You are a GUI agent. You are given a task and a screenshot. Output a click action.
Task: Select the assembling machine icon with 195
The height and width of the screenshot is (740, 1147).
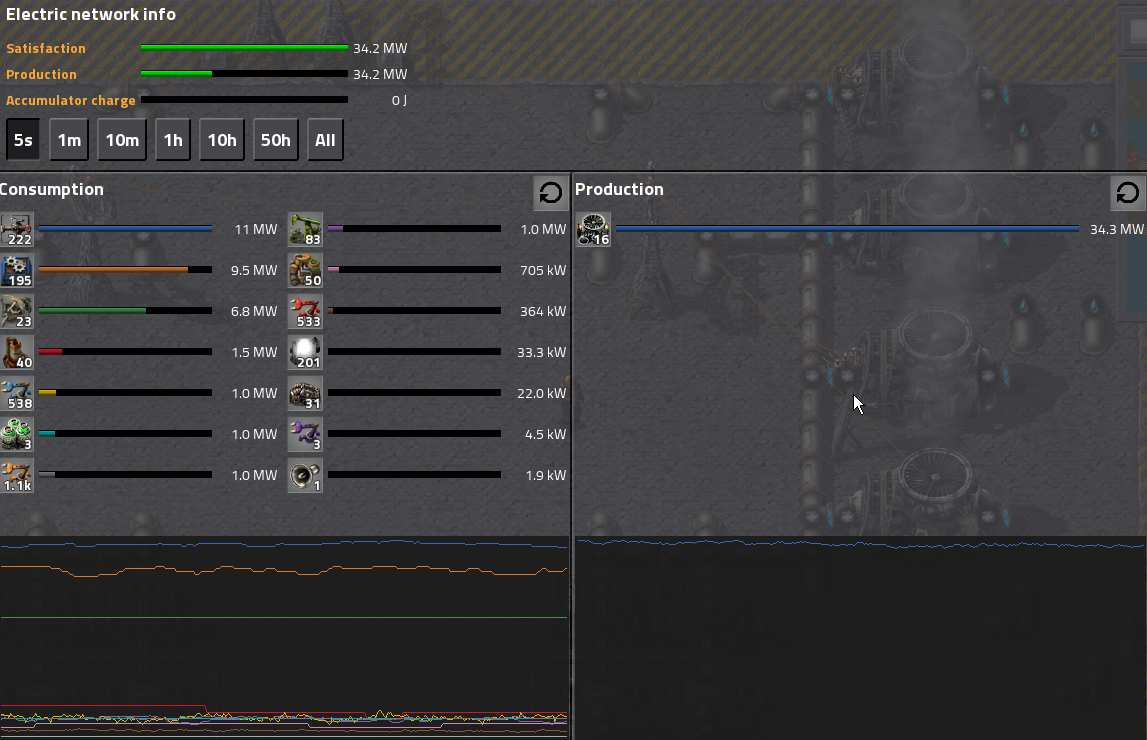pyautogui.click(x=17, y=270)
